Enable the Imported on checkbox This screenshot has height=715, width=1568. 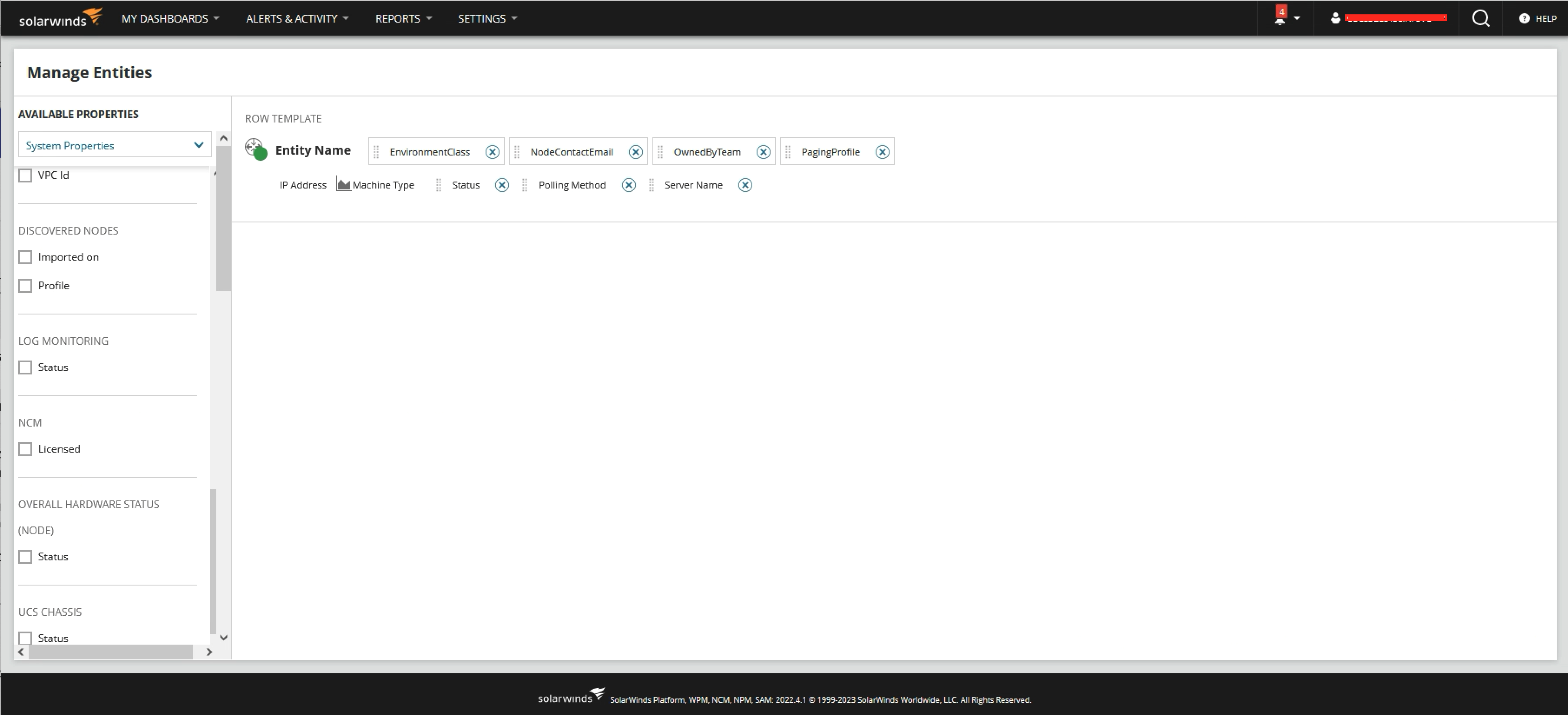click(26, 257)
